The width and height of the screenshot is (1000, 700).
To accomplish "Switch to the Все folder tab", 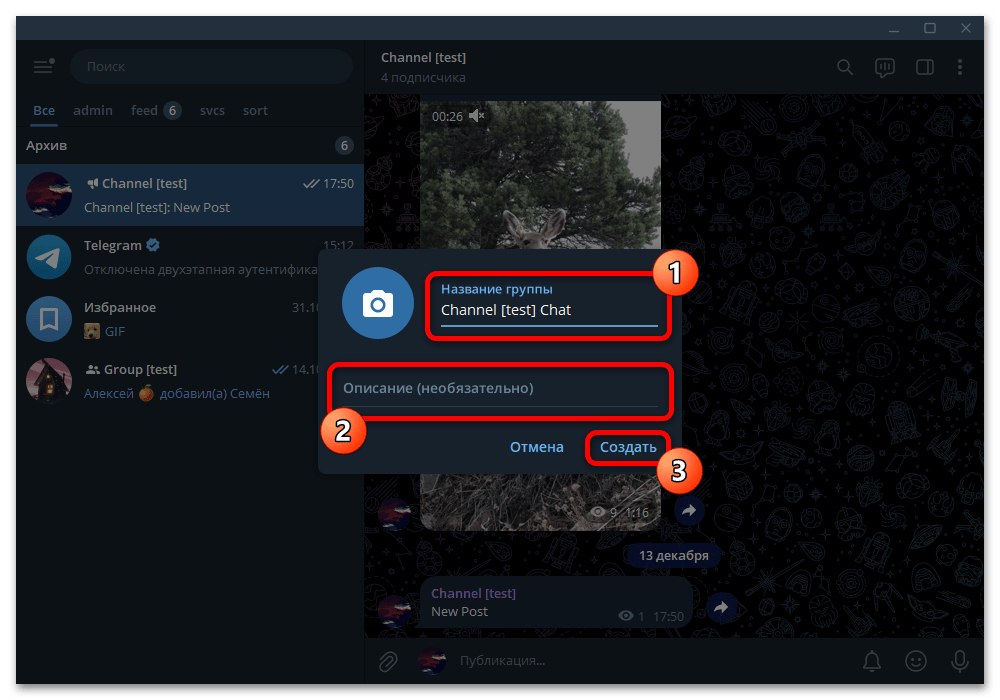I will pyautogui.click(x=44, y=110).
